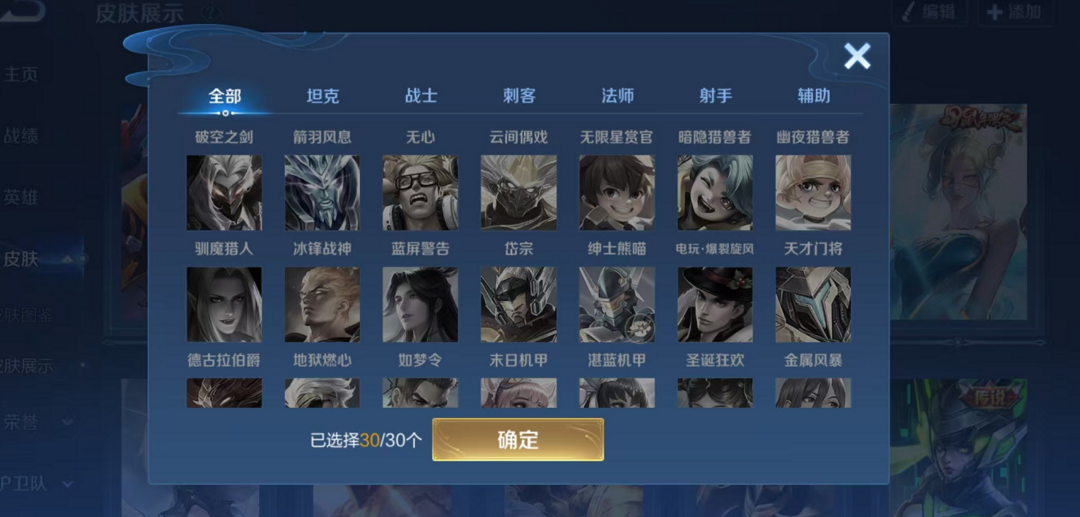The height and width of the screenshot is (517, 1080).
Task: Open the 刺客 category tab
Action: point(519,96)
